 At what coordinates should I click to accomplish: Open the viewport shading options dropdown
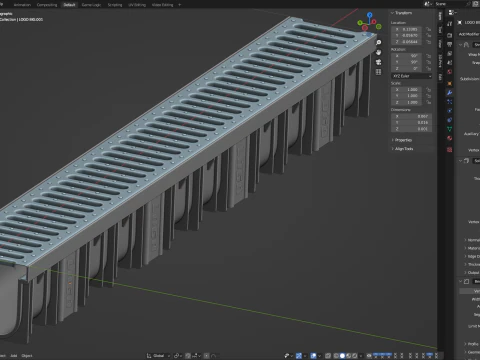coord(361,356)
